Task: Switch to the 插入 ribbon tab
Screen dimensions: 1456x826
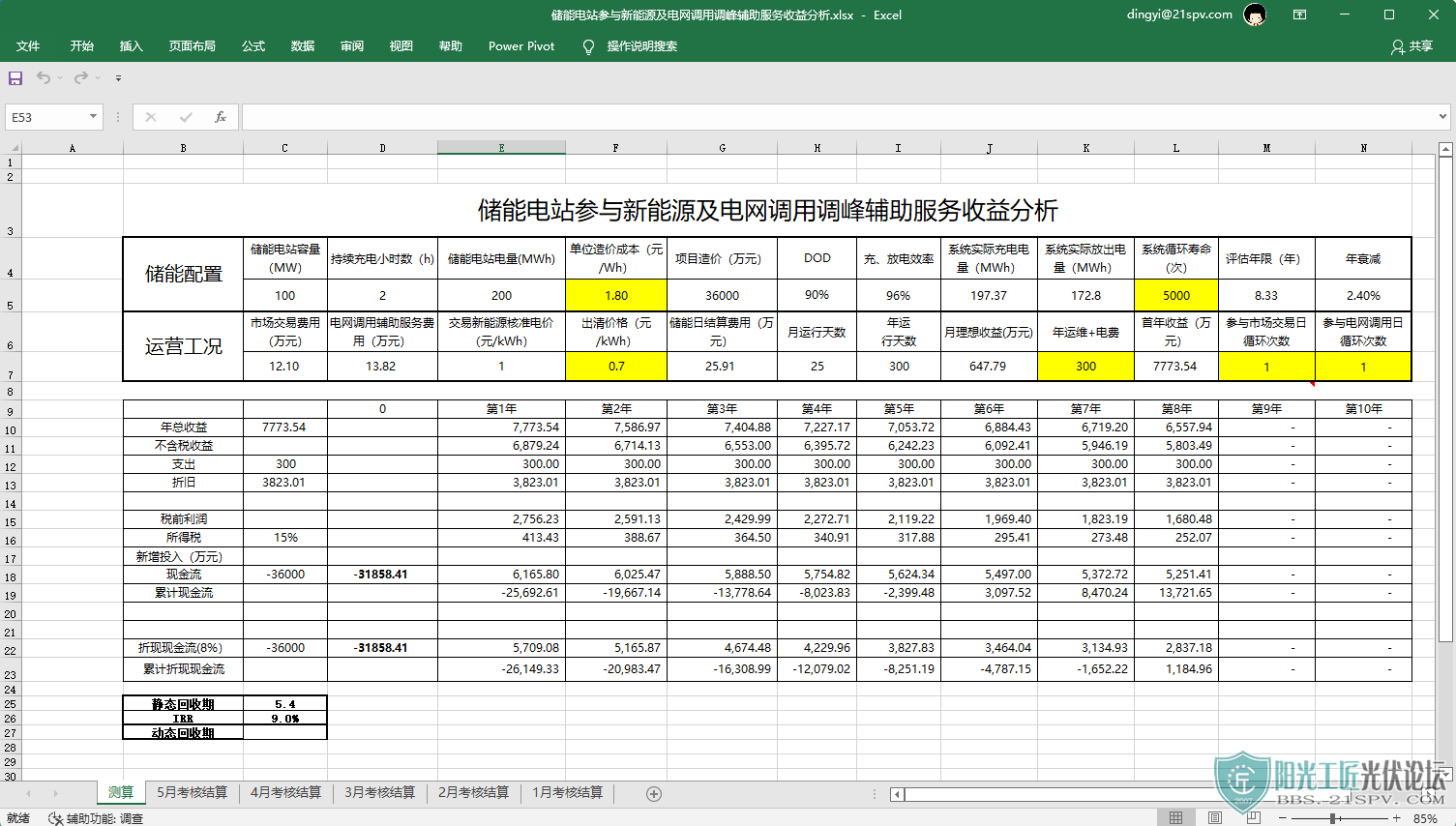Action: [x=131, y=46]
